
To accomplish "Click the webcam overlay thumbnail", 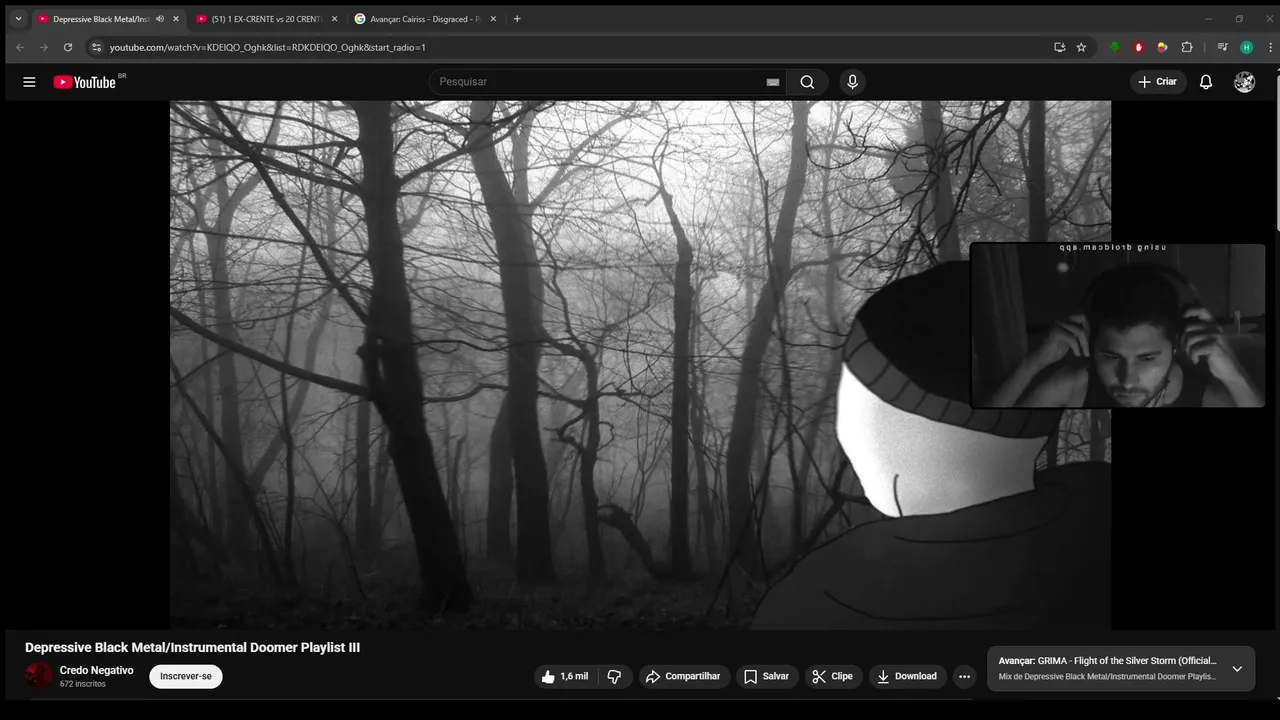I will [1117, 325].
